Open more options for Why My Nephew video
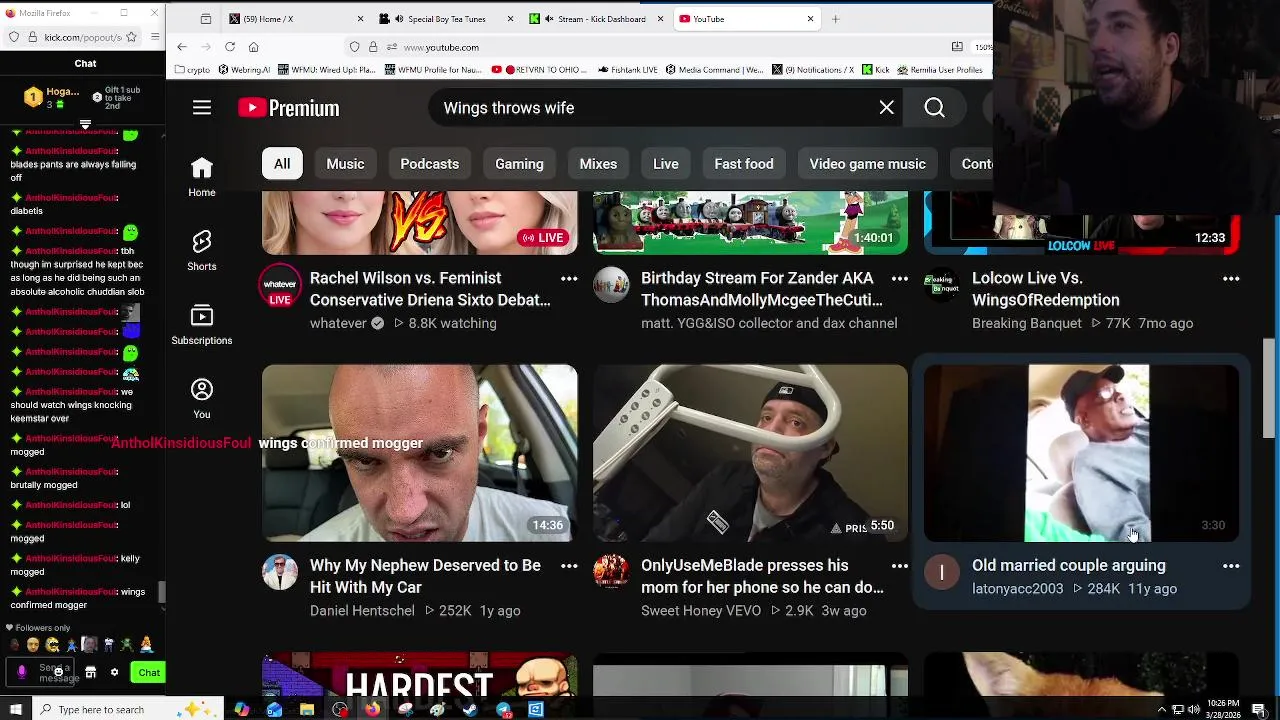 [569, 566]
